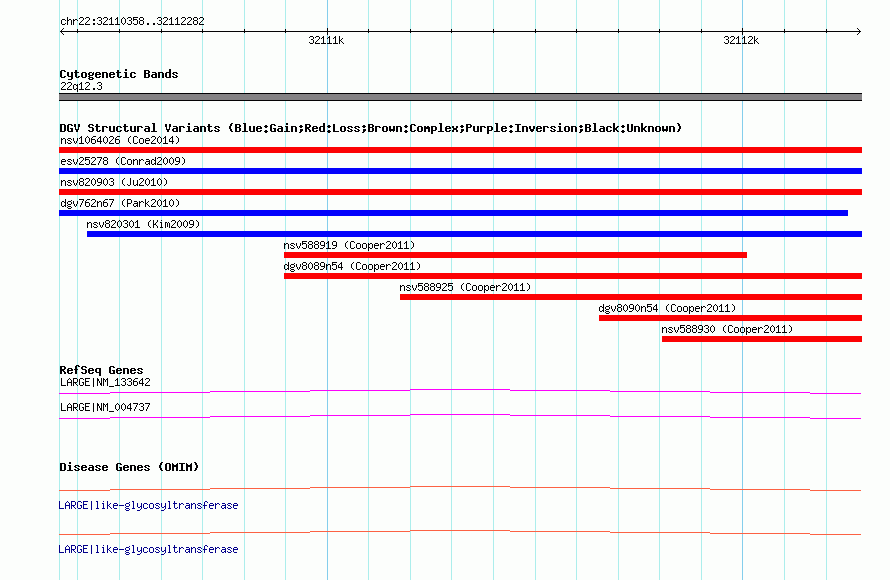890x580 pixels.
Task: Select the red nsv588919 (Cooper2011) bar
Action: coord(515,255)
